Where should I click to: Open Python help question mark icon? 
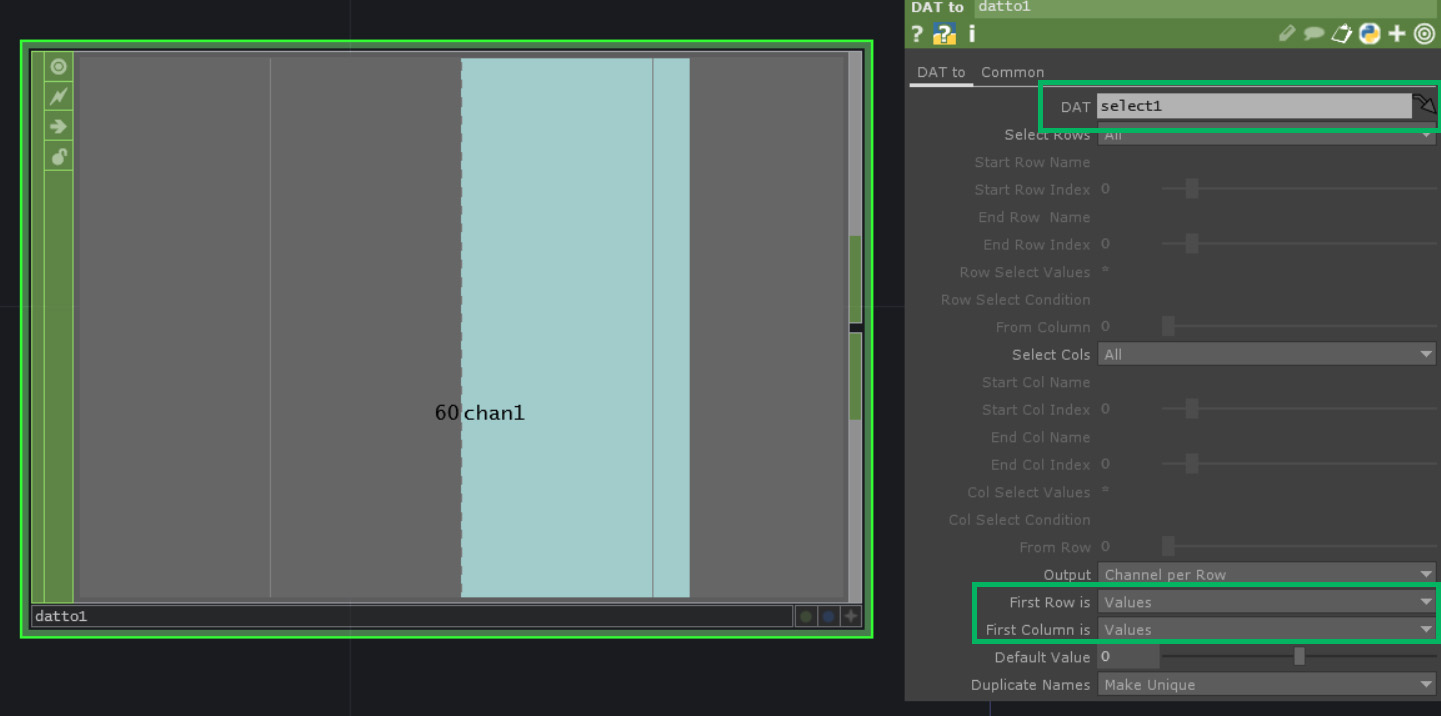tap(944, 34)
